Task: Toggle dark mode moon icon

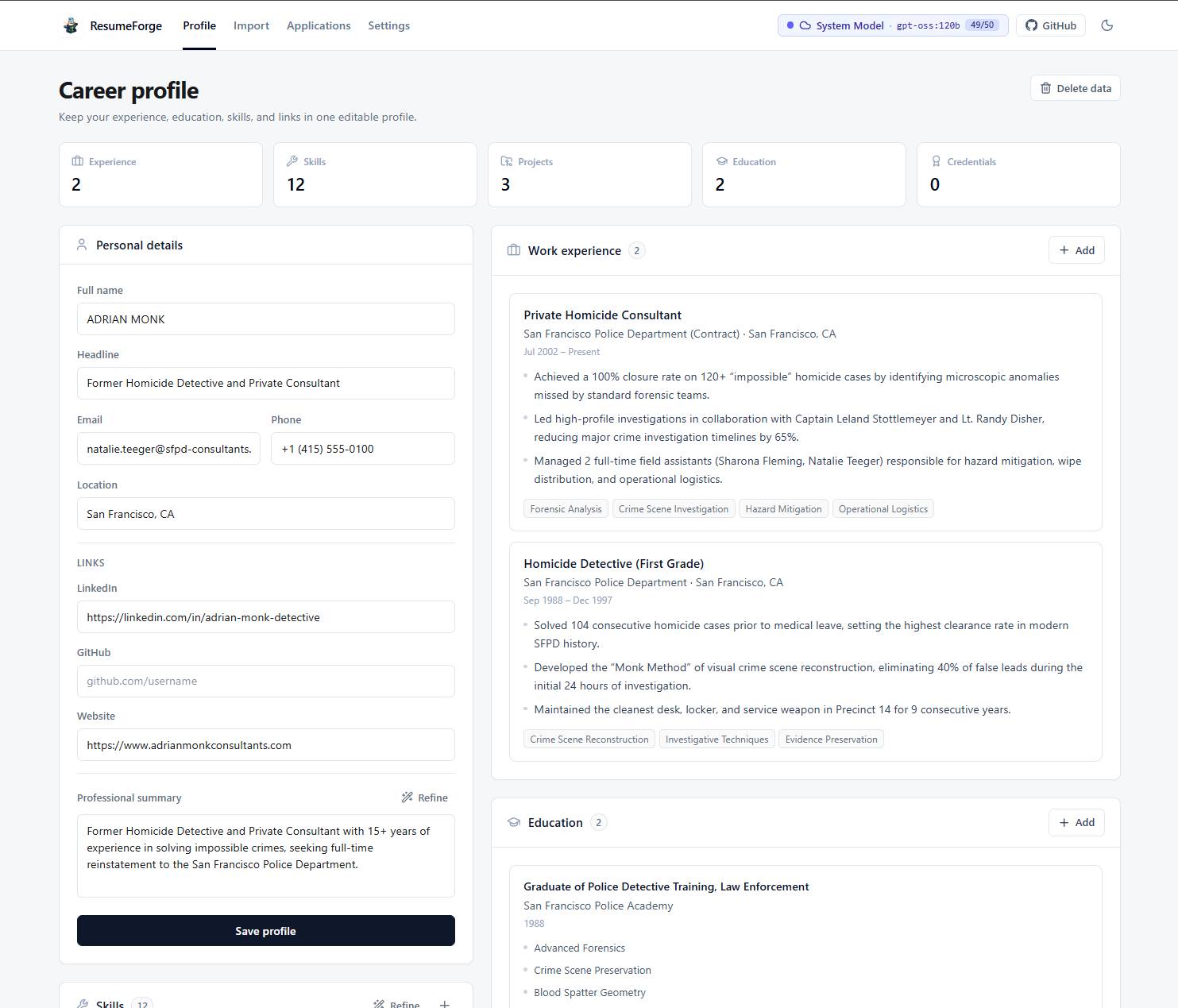Action: pos(1107,25)
